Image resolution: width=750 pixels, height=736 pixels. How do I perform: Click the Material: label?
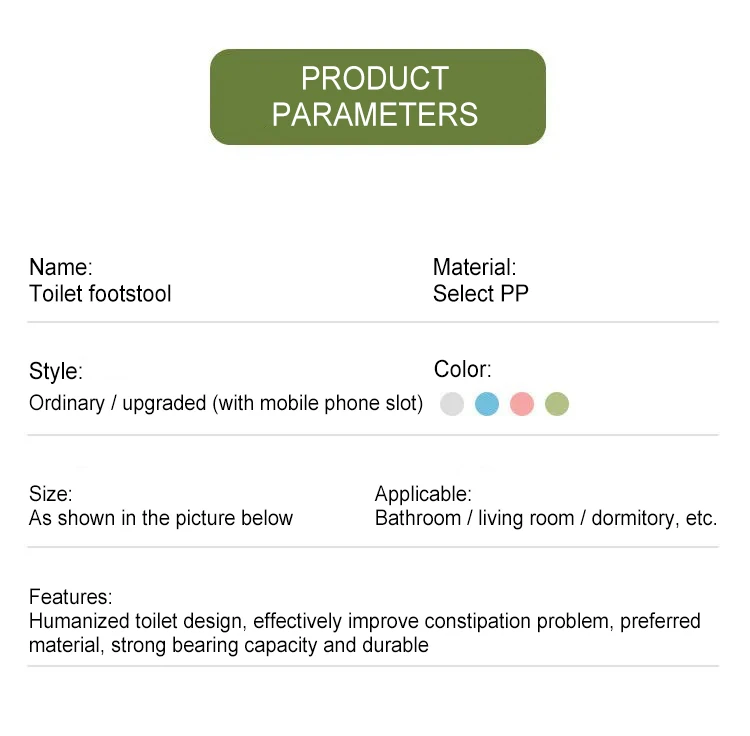474,267
